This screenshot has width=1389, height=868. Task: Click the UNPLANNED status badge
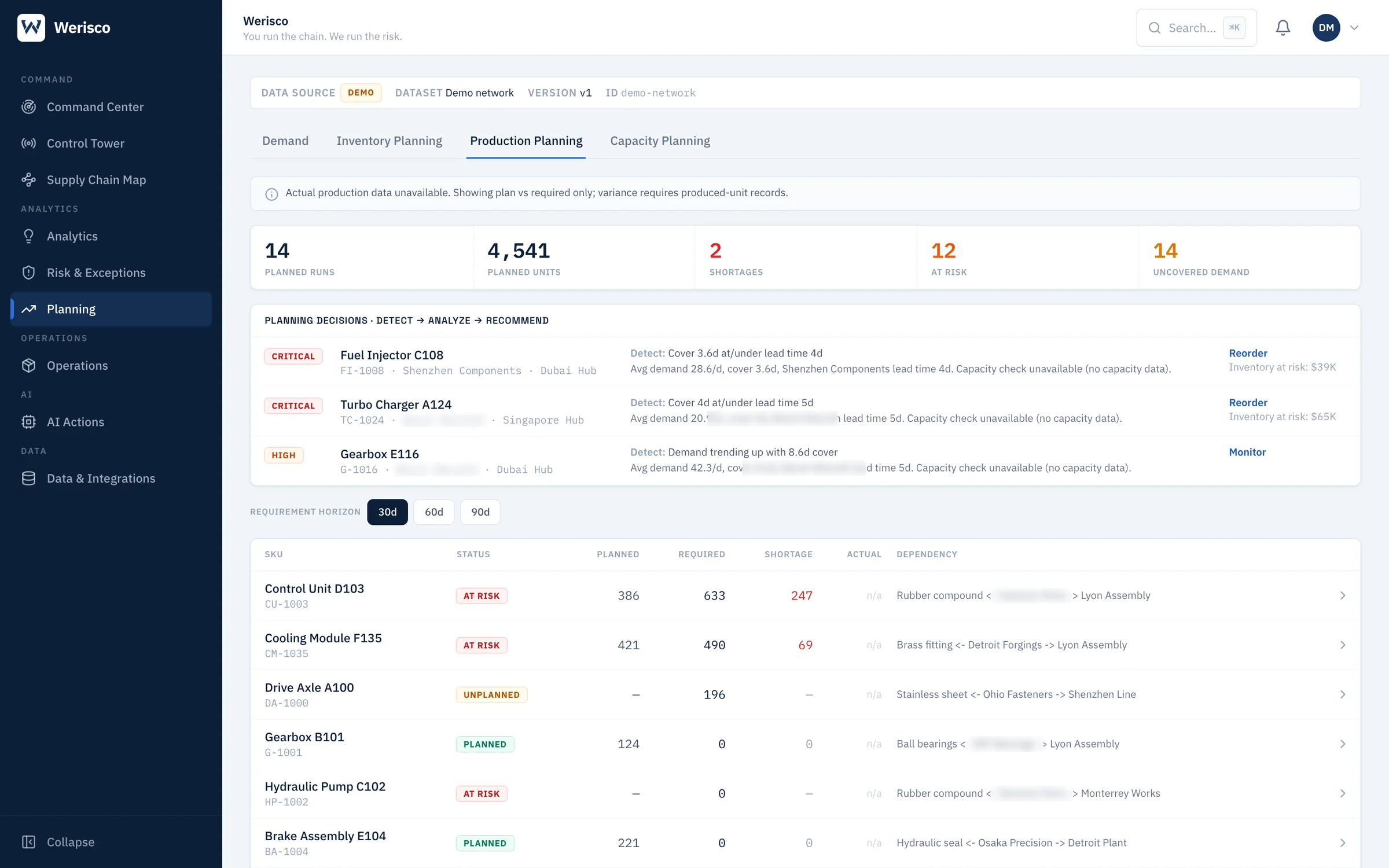click(x=491, y=694)
